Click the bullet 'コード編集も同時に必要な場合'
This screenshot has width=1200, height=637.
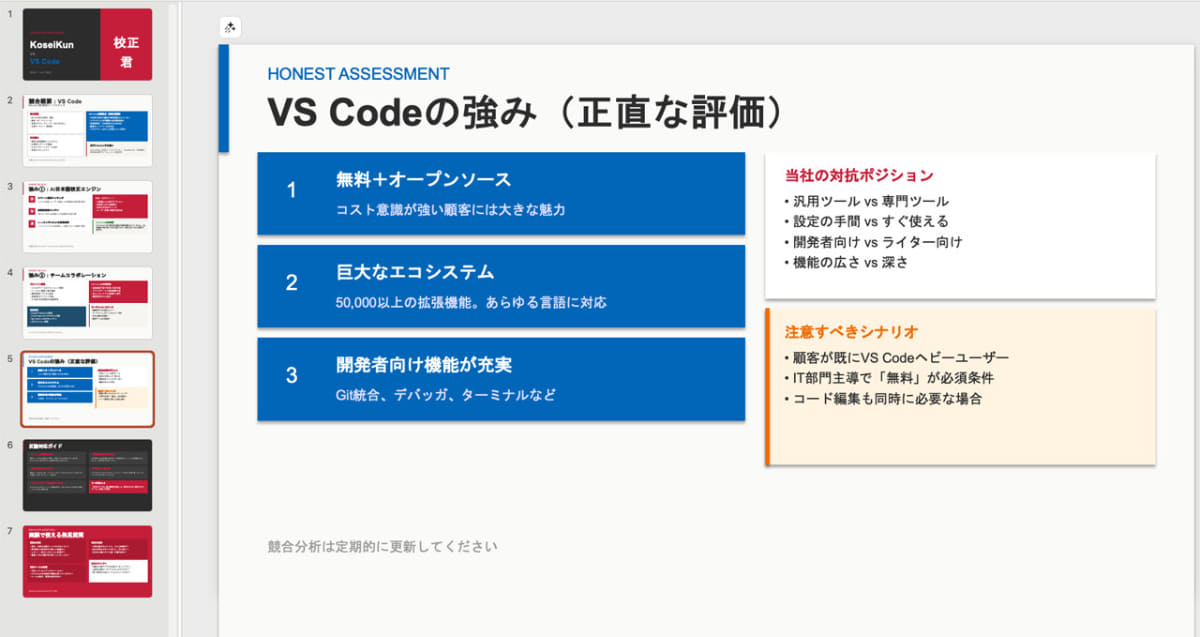883,398
